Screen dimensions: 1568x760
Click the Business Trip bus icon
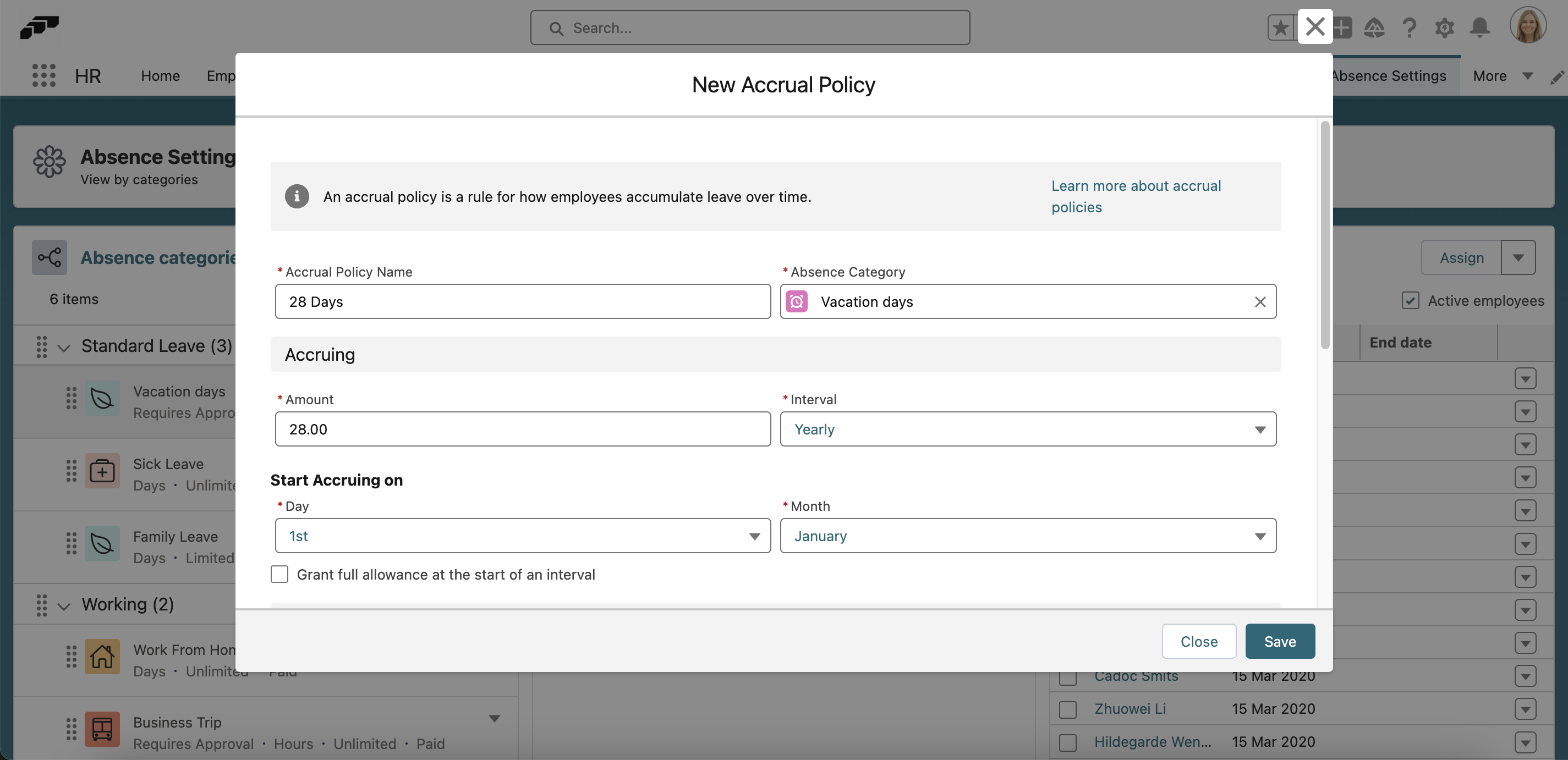[x=102, y=729]
